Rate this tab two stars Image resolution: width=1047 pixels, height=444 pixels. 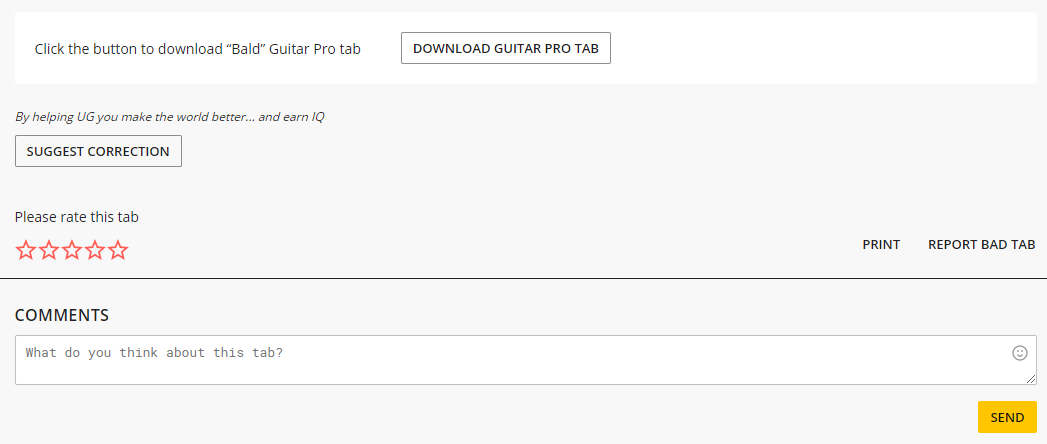pyautogui.click(x=49, y=250)
